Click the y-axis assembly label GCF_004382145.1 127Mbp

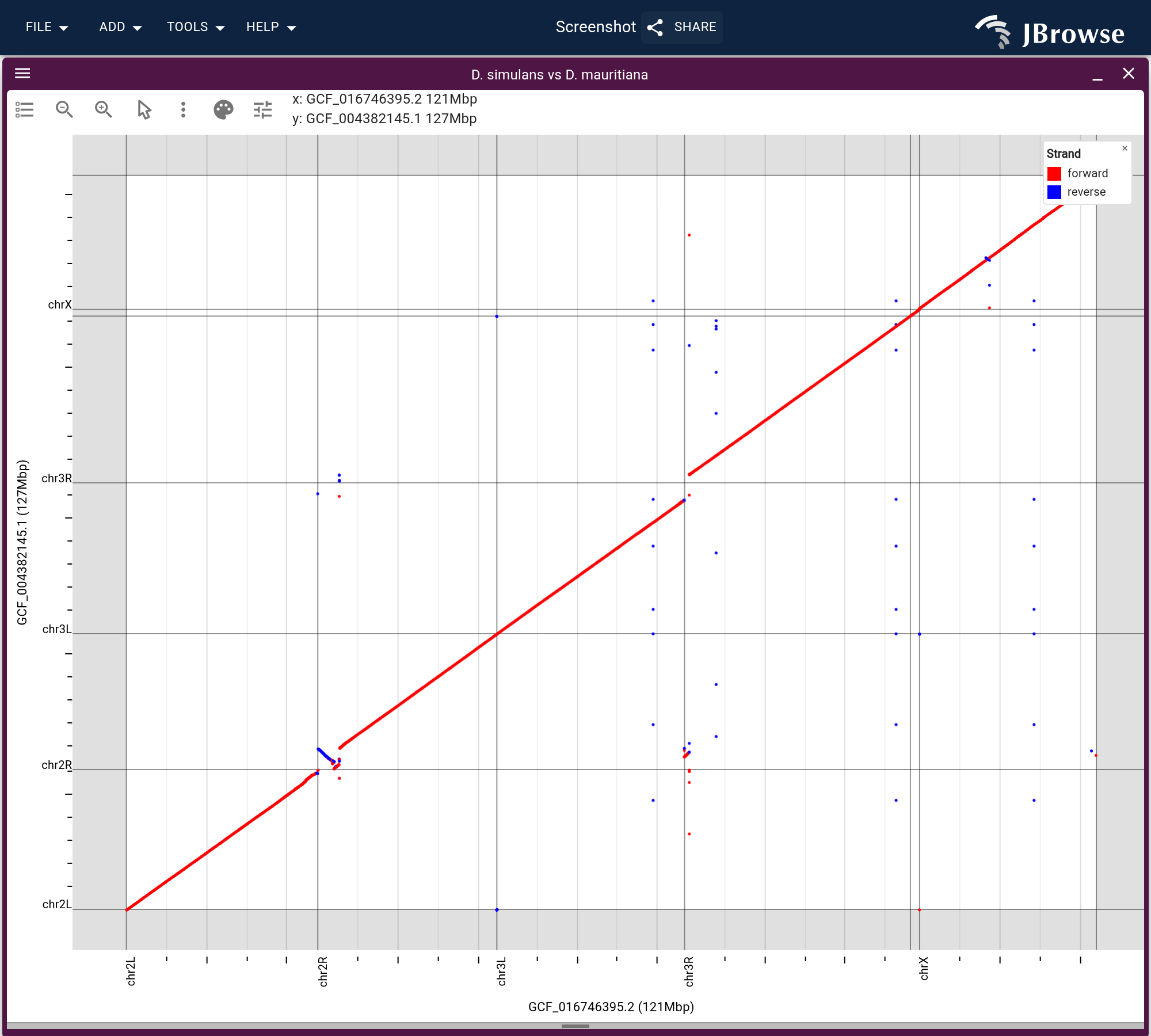(x=384, y=119)
